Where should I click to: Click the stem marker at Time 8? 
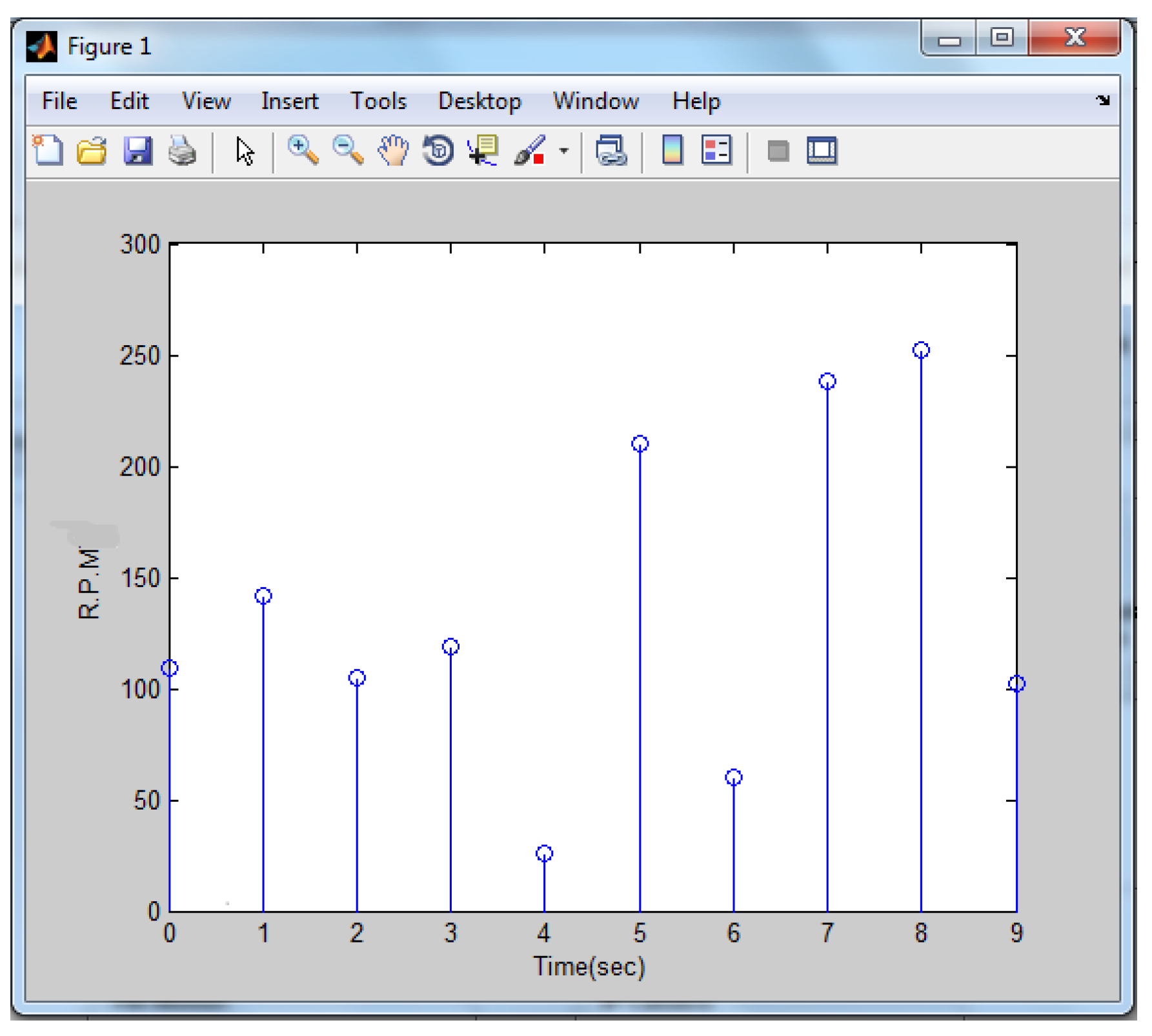pos(921,350)
